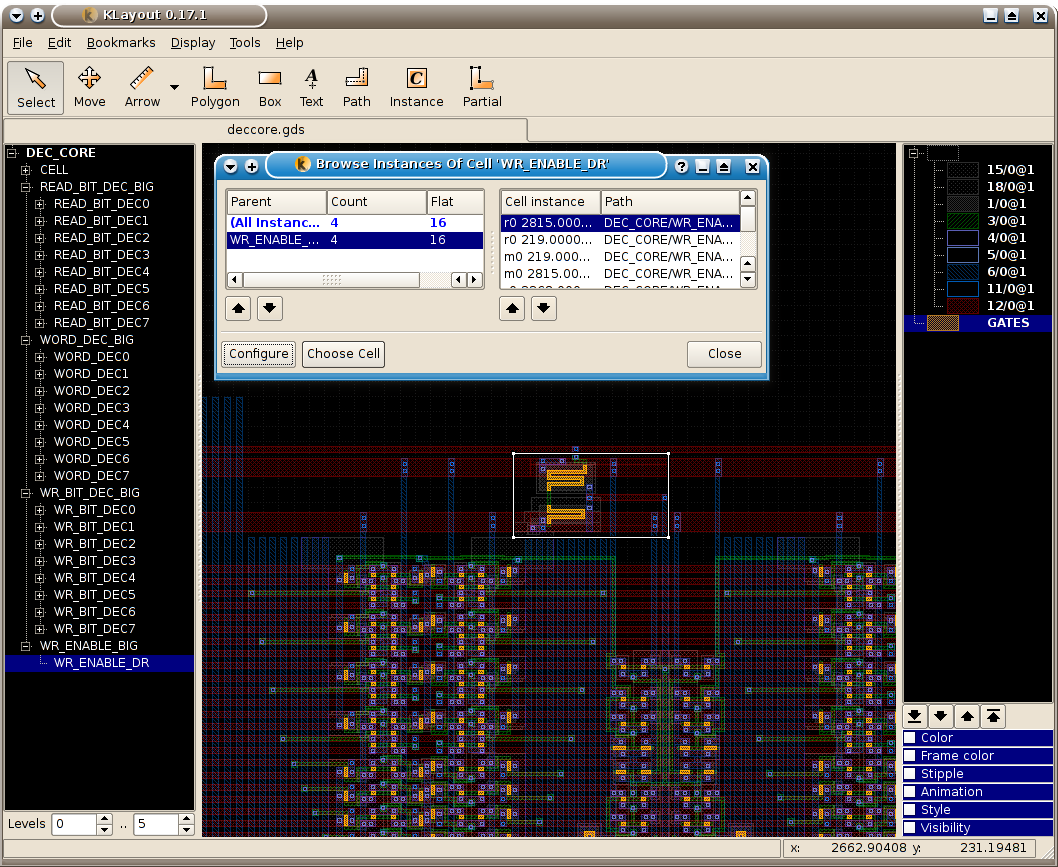This screenshot has height=867, width=1058.
Task: Open the Bookmarks menu
Action: coord(121,43)
